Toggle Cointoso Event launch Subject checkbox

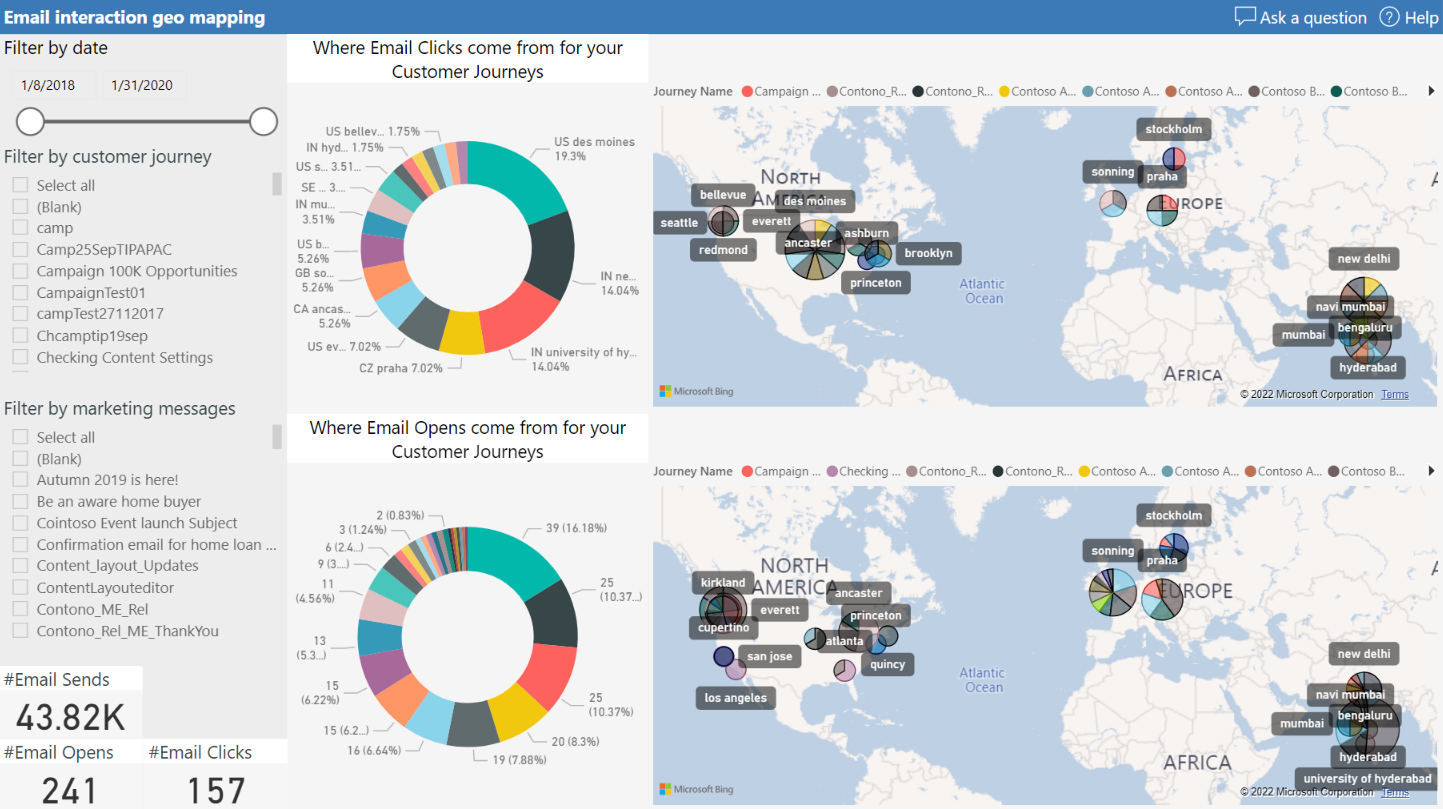(20, 523)
